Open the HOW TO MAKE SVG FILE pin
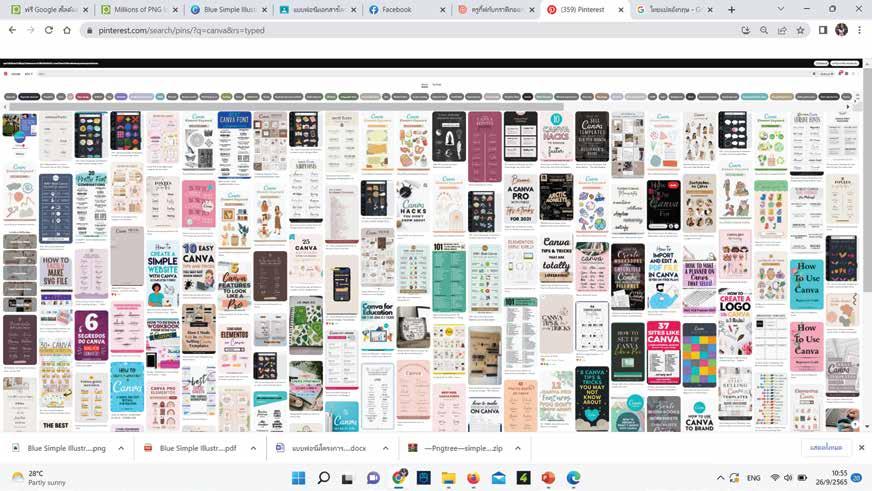Screen dimensions: 872x491 point(56,272)
